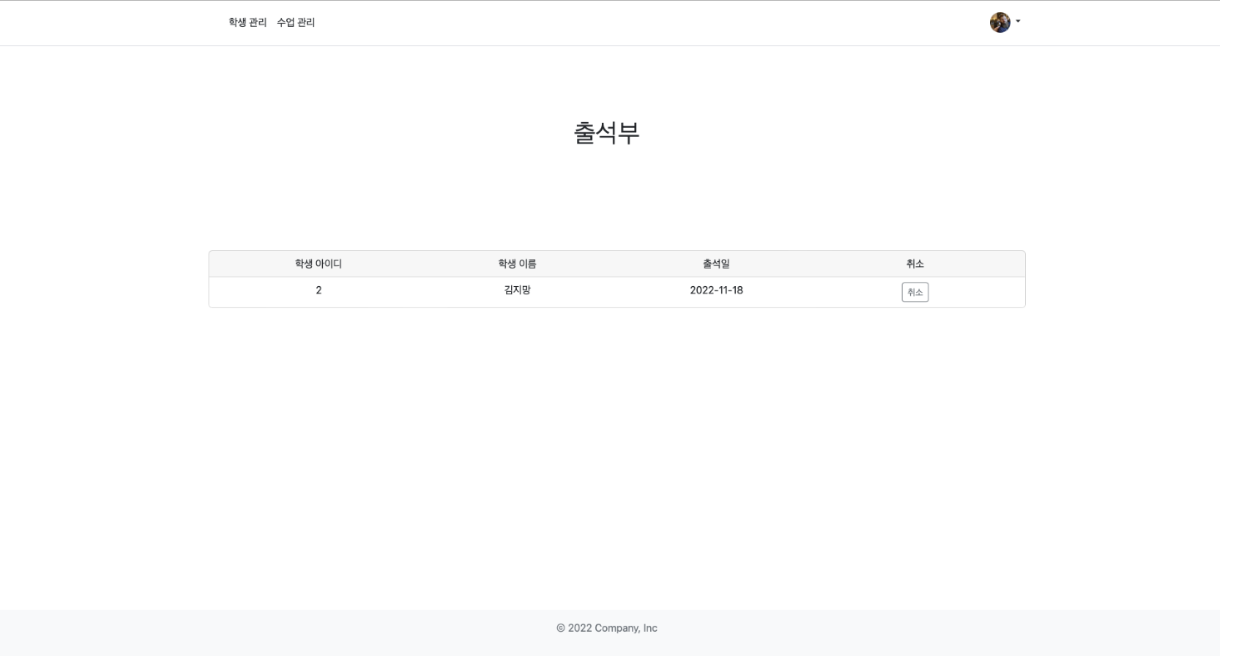Click the 취소 column header label
This screenshot has width=1234, height=660.
(914, 264)
